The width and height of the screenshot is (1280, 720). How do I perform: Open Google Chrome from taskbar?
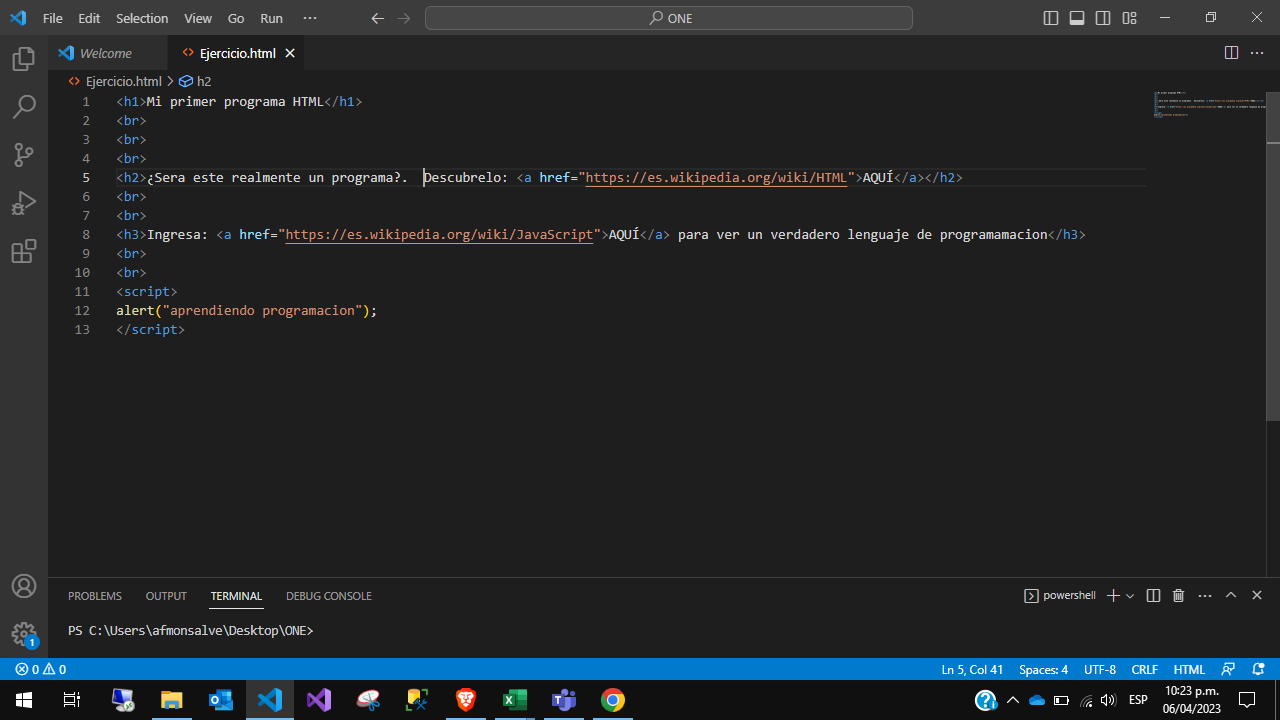point(613,700)
